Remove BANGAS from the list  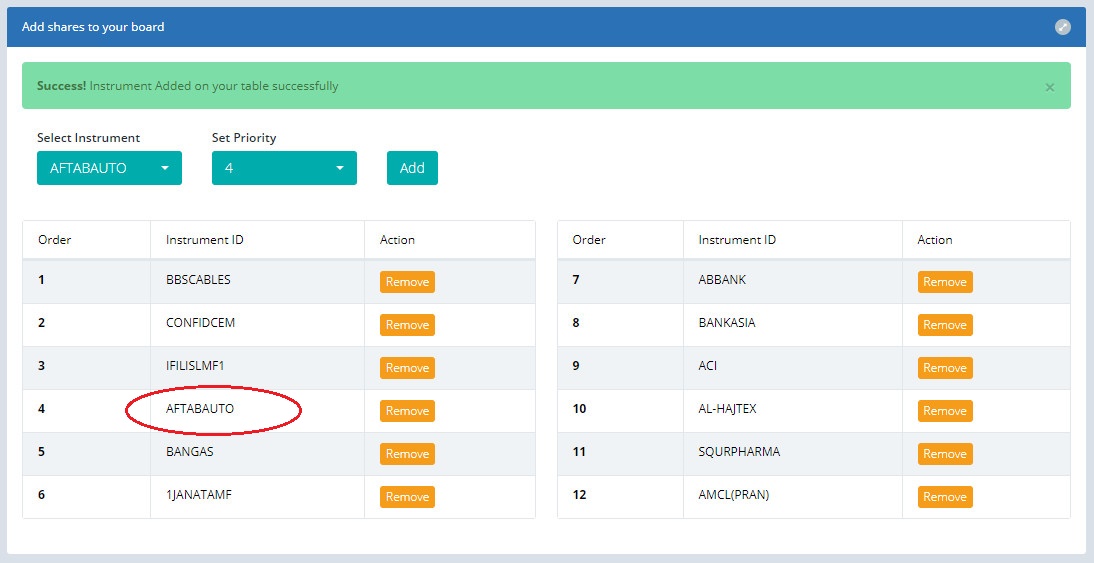407,454
